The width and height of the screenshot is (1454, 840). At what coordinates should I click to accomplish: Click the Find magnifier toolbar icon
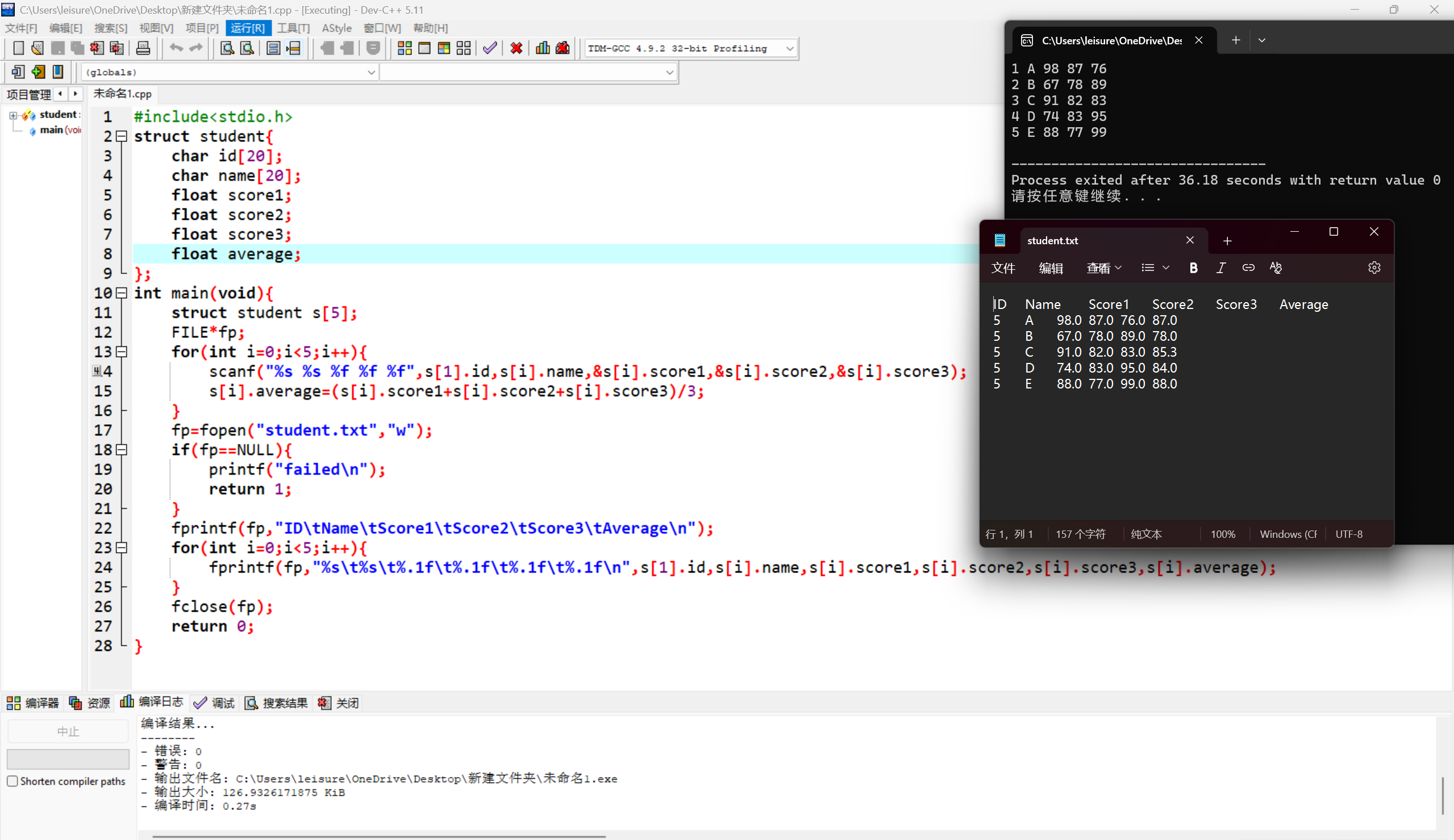(227, 48)
